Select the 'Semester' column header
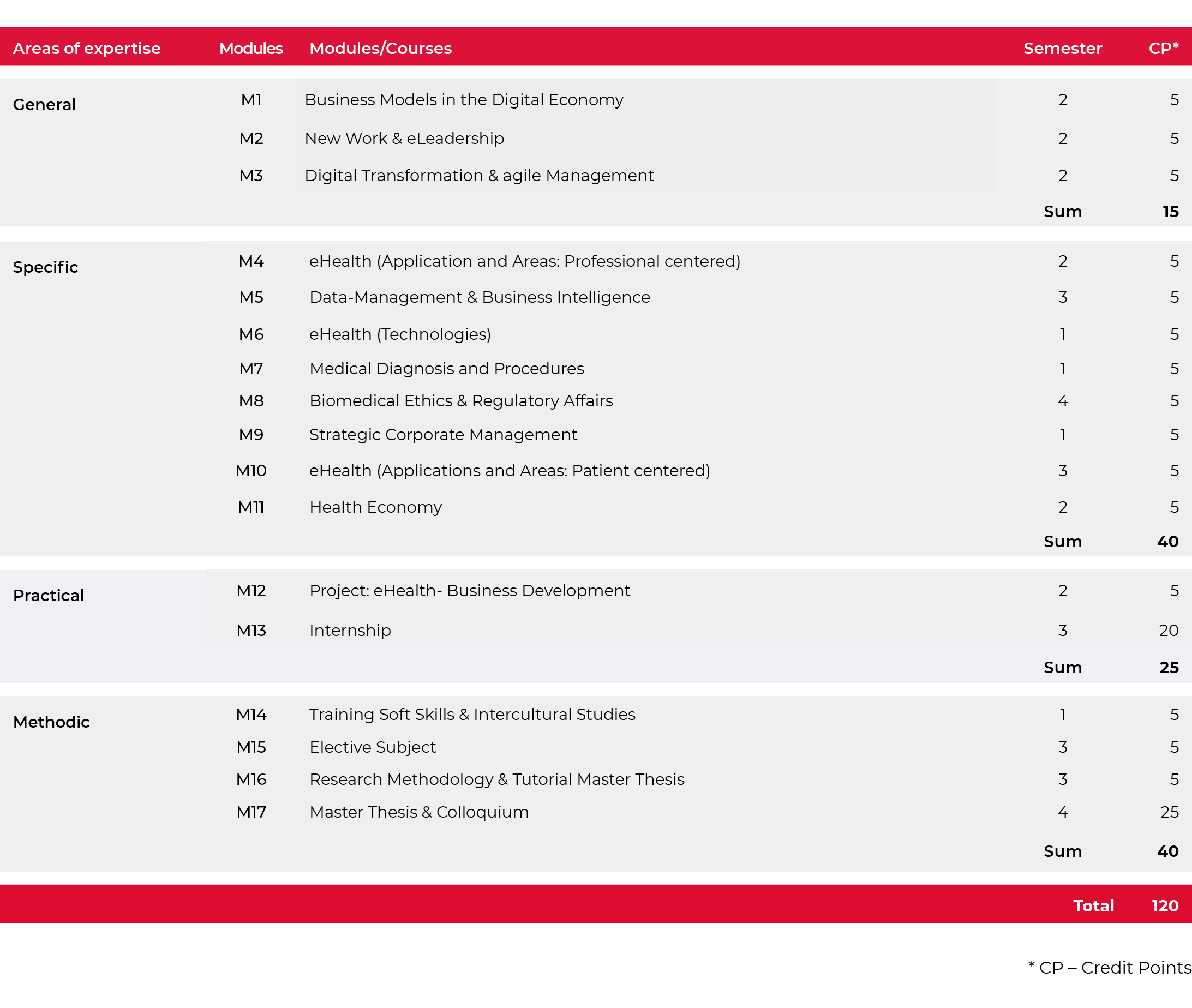This screenshot has width=1192, height=1008. pyautogui.click(x=1062, y=49)
